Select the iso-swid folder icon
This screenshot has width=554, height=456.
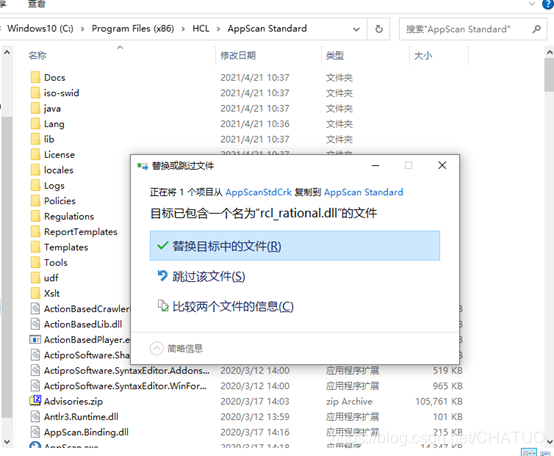[x=35, y=93]
